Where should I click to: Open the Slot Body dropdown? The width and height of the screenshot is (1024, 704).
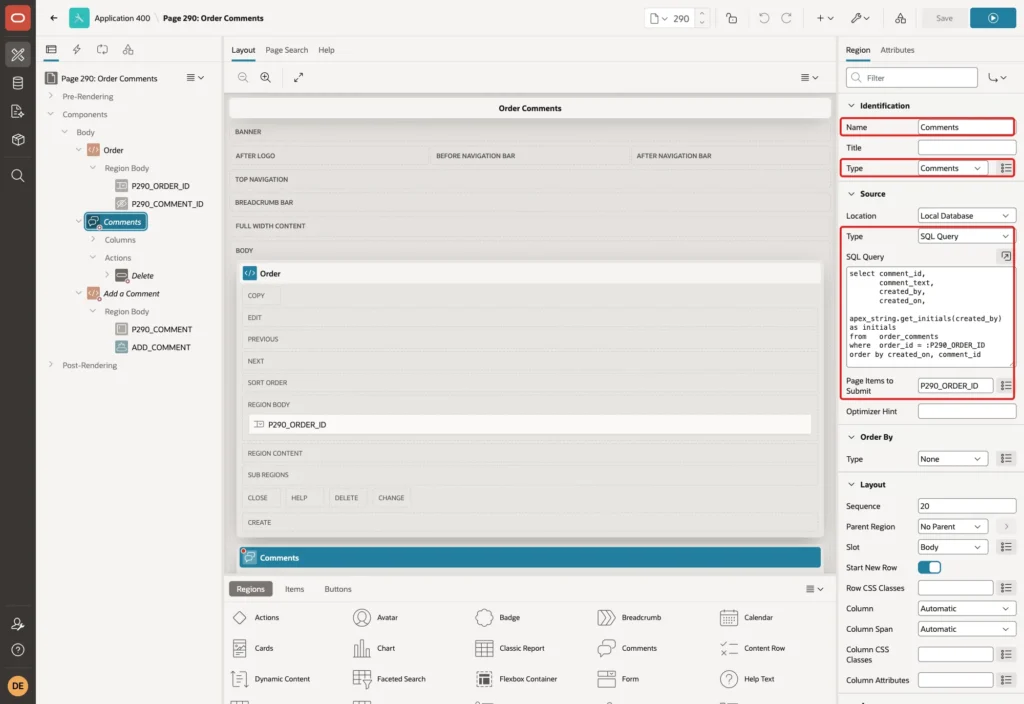tap(952, 547)
